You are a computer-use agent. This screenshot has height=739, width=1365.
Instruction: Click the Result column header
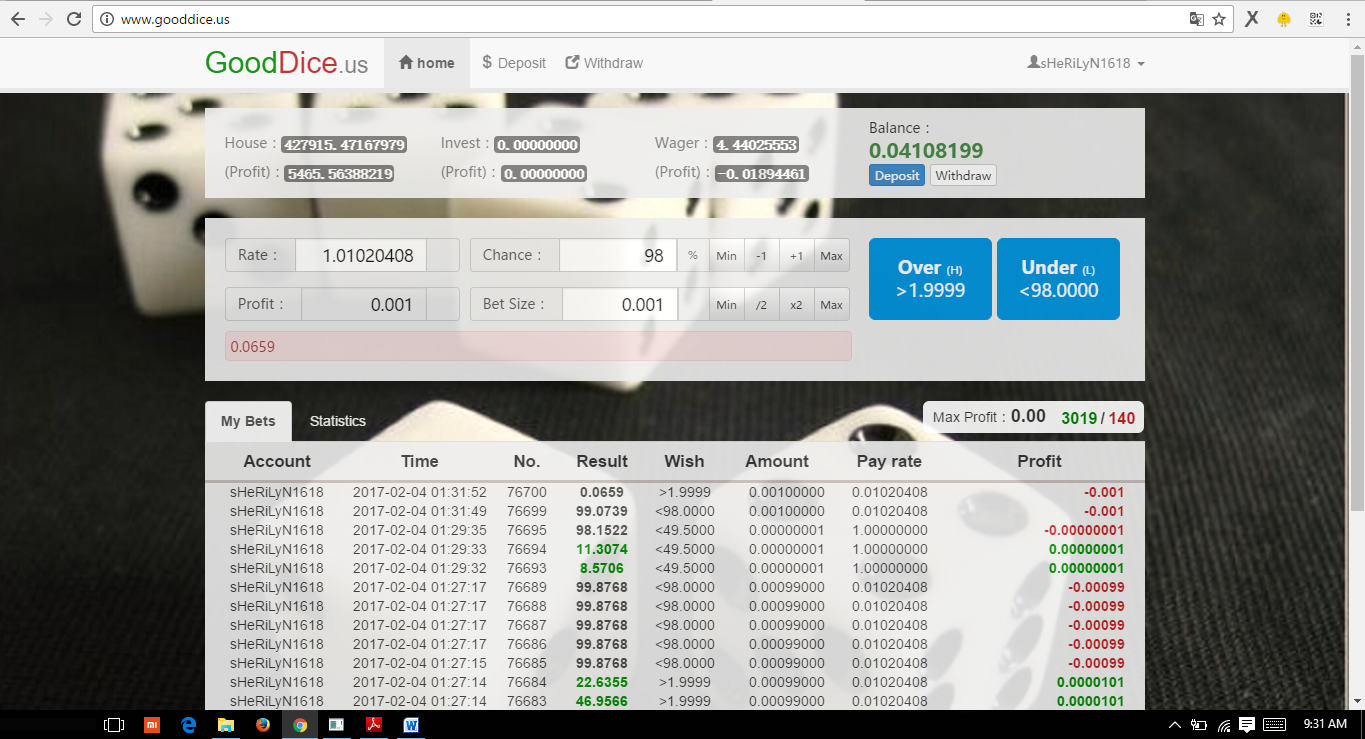pos(602,461)
